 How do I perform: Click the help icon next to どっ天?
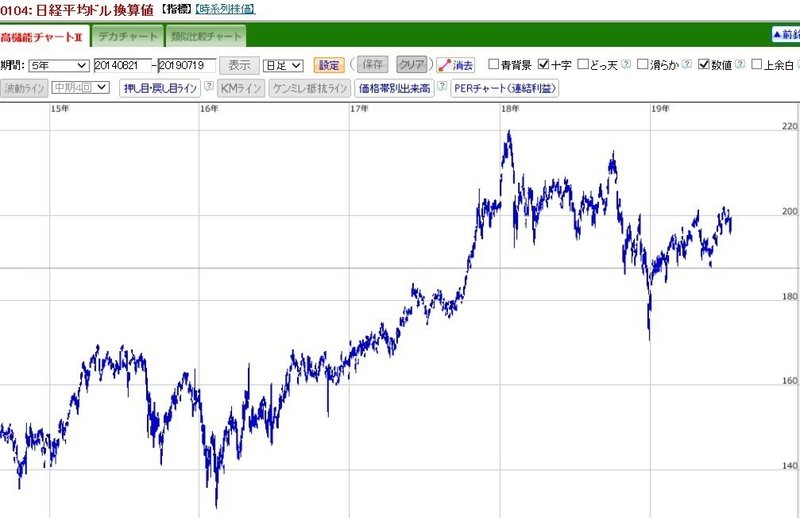click(626, 64)
